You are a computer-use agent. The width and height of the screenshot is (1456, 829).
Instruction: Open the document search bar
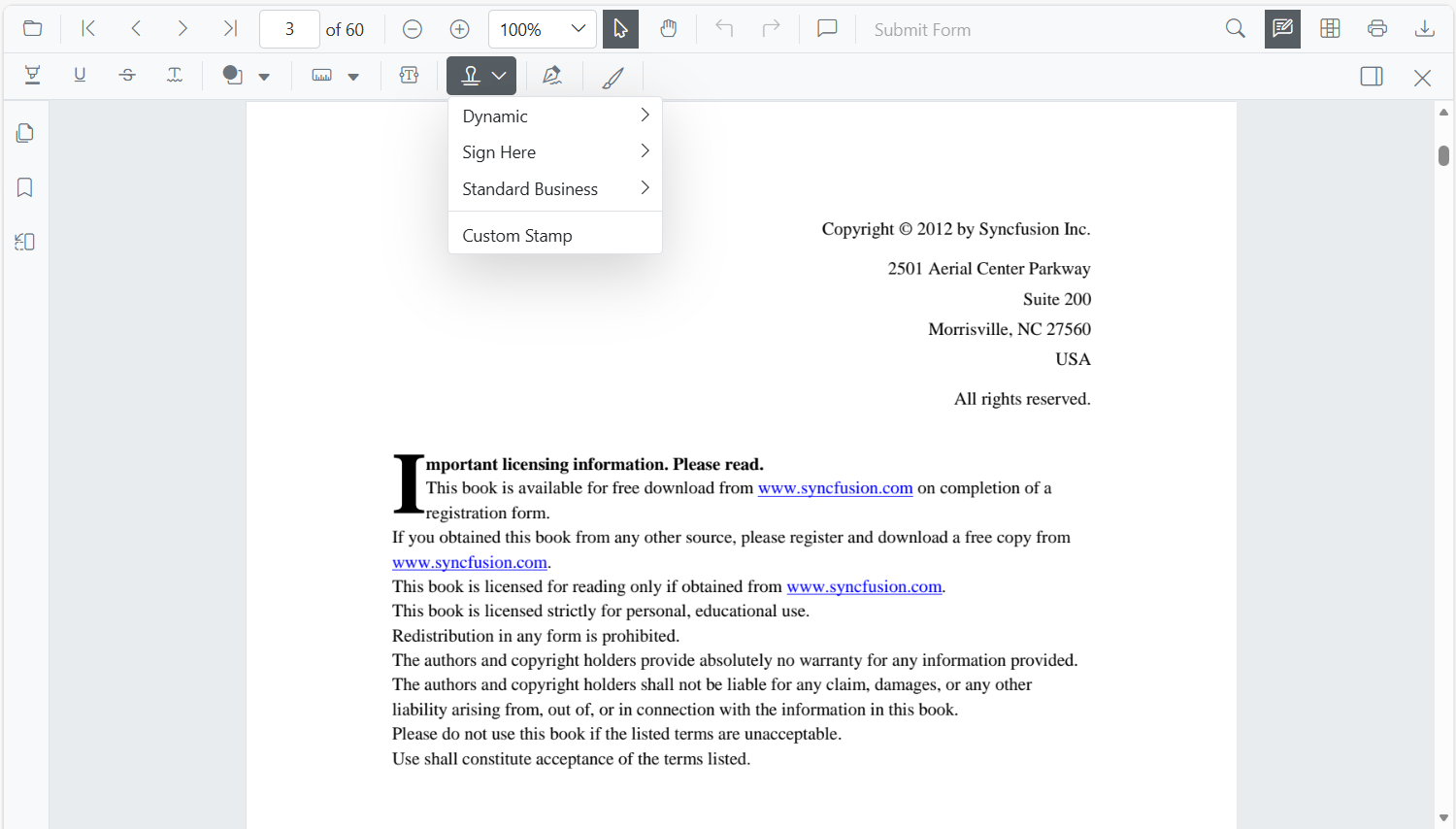point(1235,29)
